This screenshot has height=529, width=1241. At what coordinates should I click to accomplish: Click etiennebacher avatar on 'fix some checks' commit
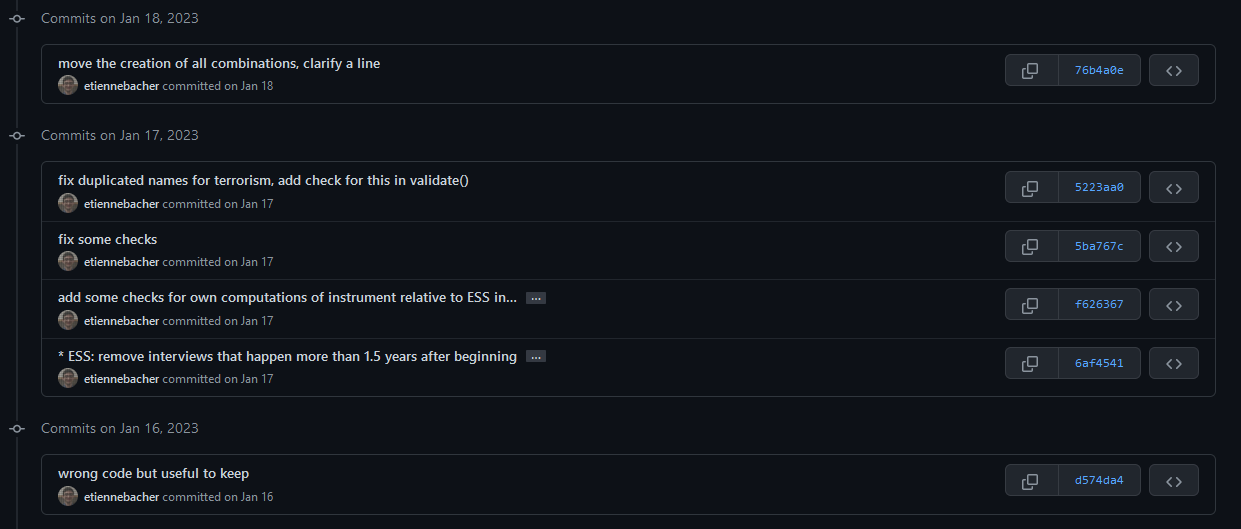68,262
